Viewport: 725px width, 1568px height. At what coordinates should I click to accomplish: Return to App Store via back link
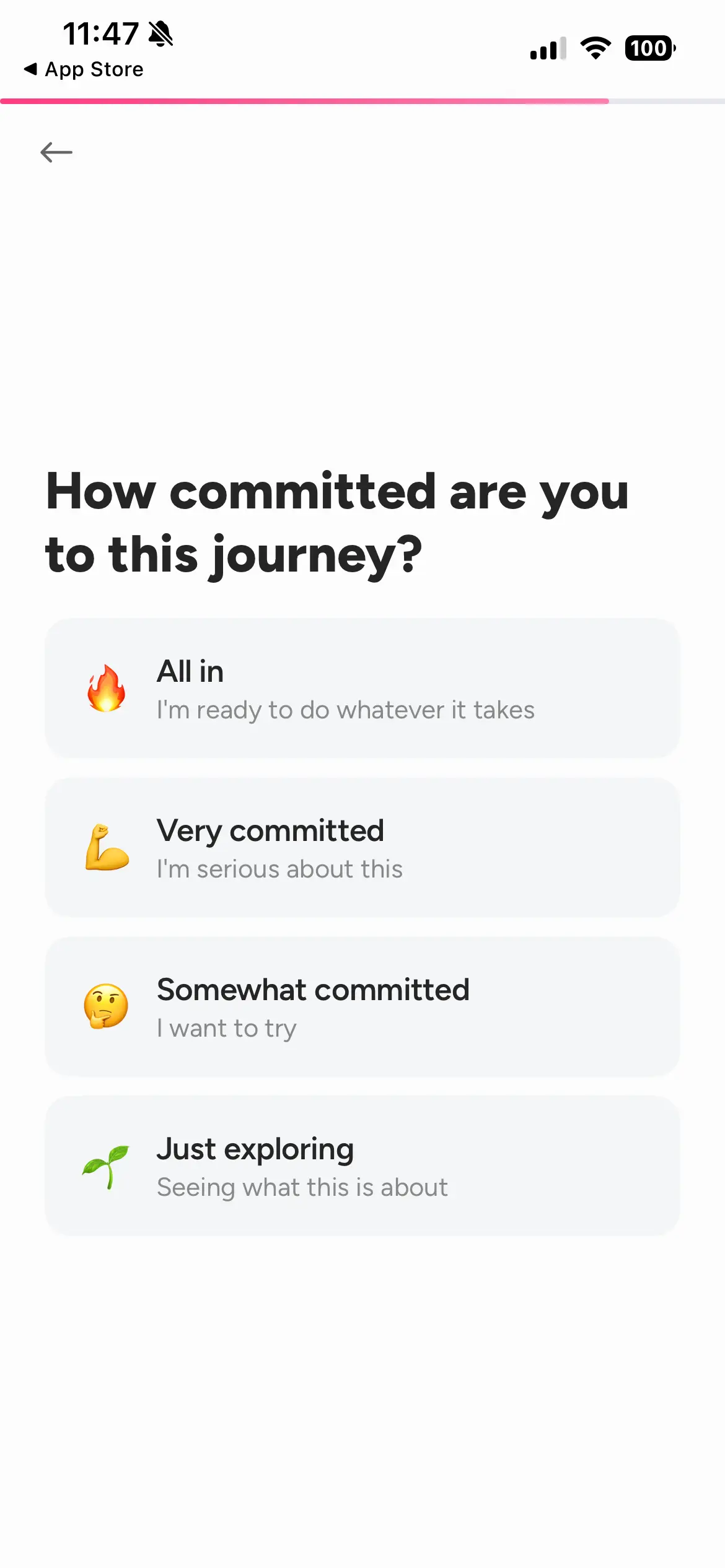coord(84,69)
